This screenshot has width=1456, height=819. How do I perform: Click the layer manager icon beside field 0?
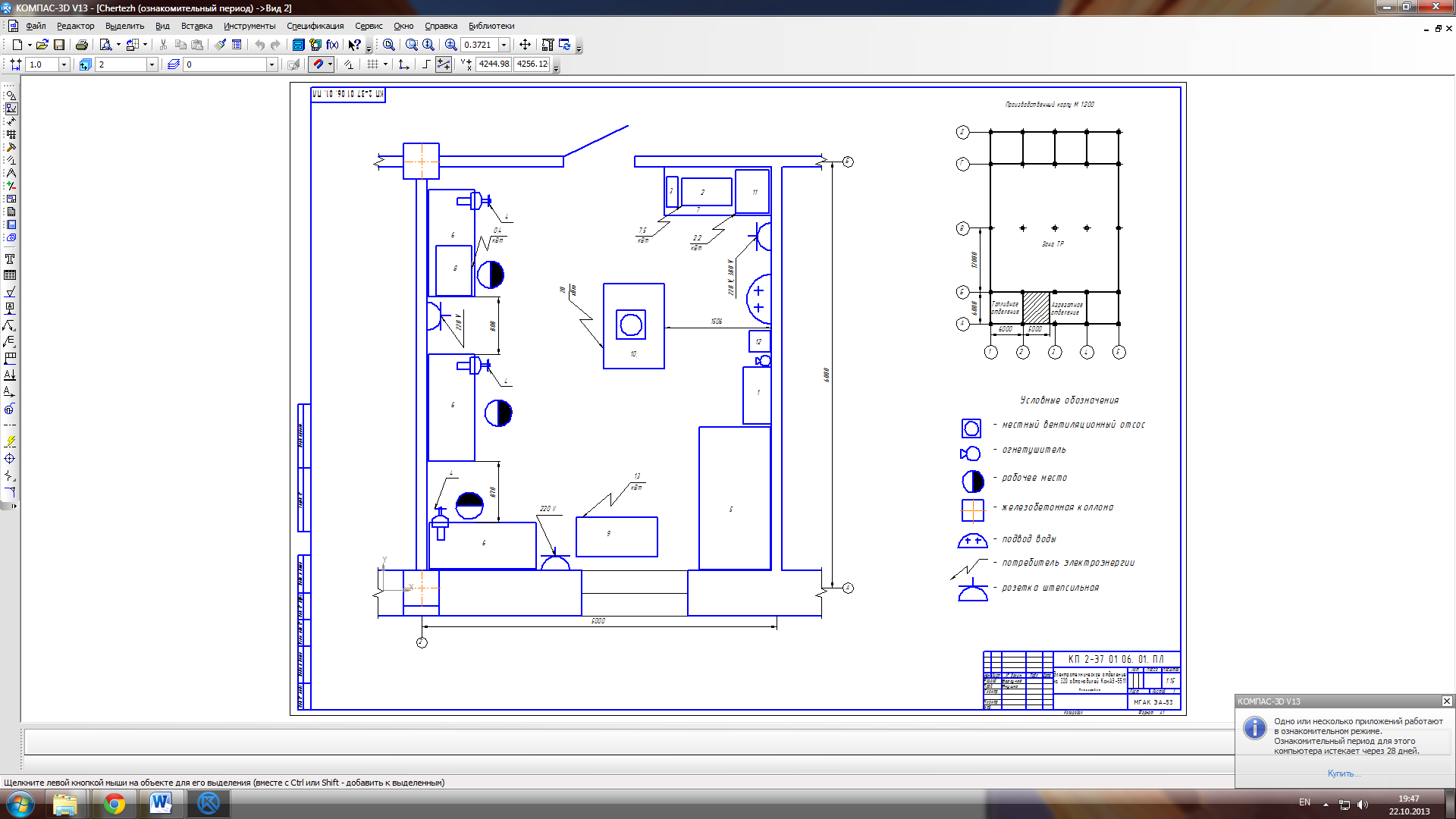[174, 64]
